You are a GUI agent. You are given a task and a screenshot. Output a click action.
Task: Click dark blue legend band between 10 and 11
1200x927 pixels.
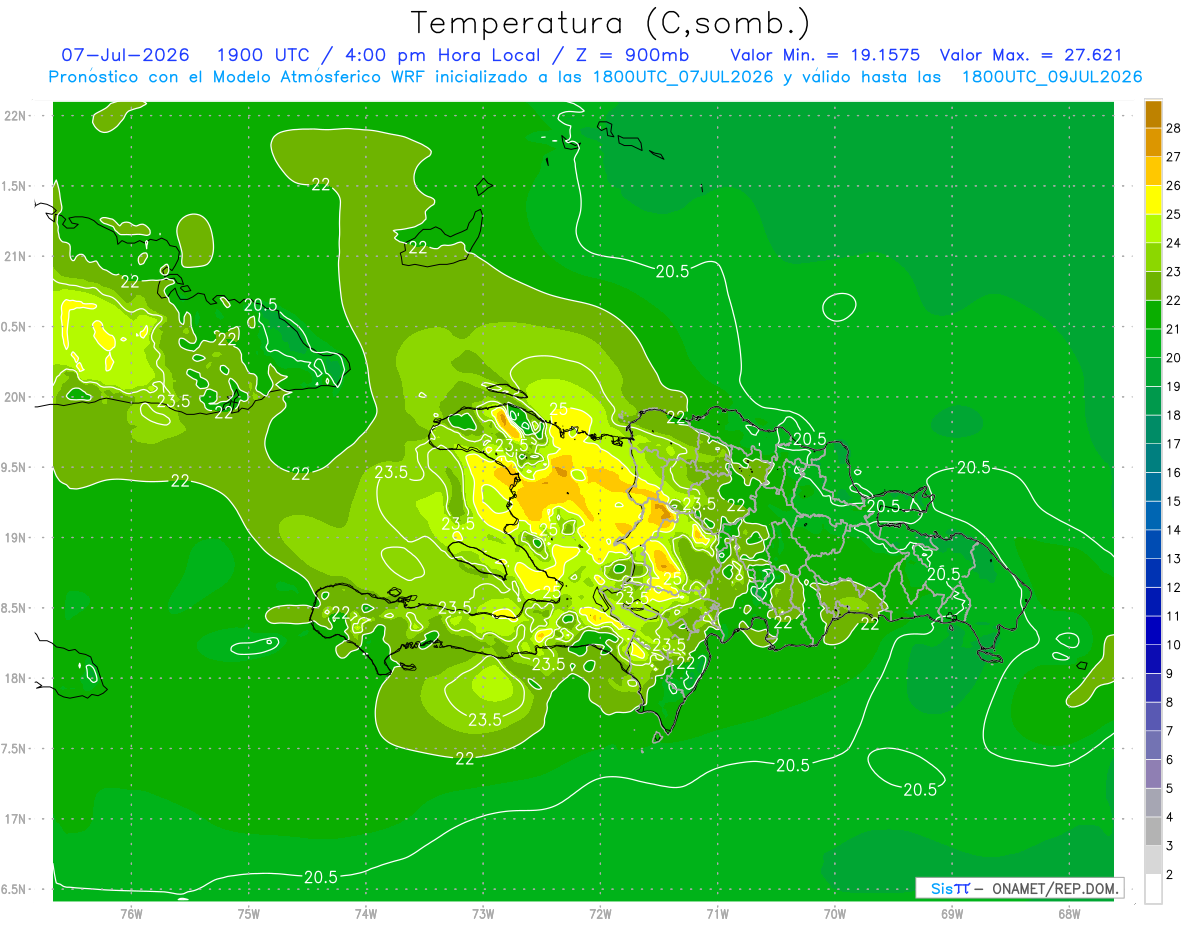coord(1153,630)
